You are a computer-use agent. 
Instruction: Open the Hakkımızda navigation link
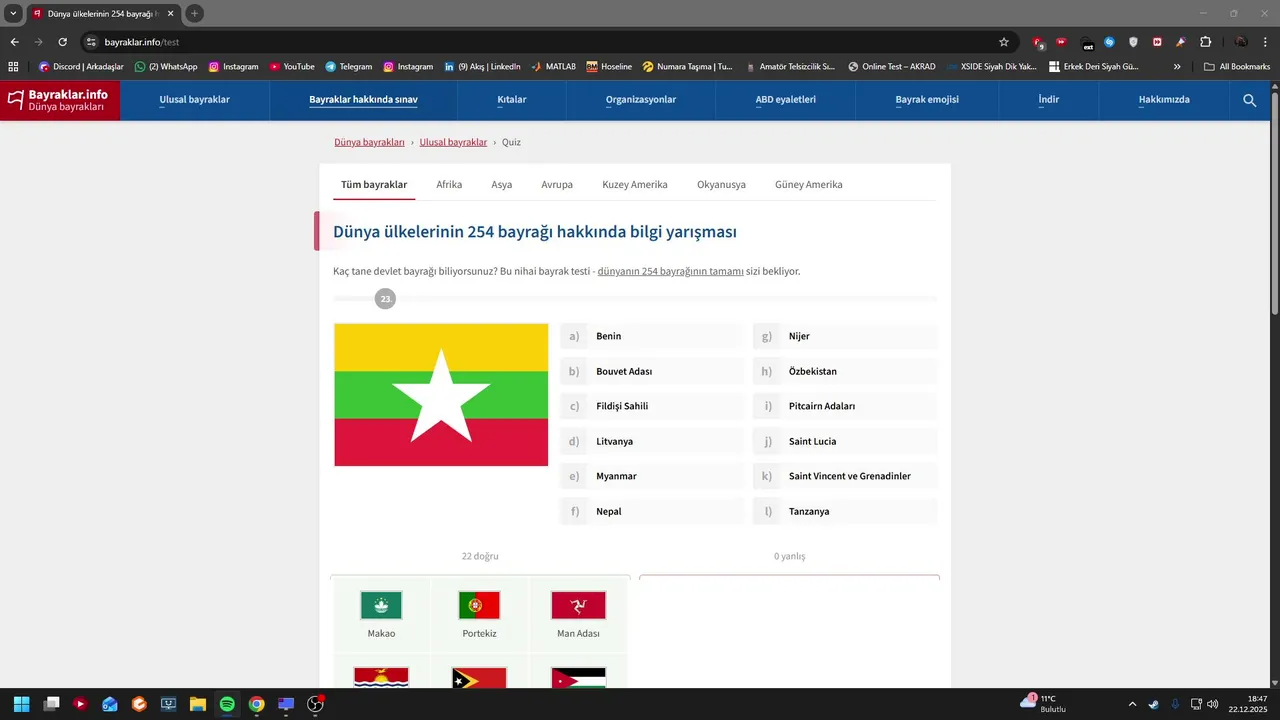pos(1164,100)
